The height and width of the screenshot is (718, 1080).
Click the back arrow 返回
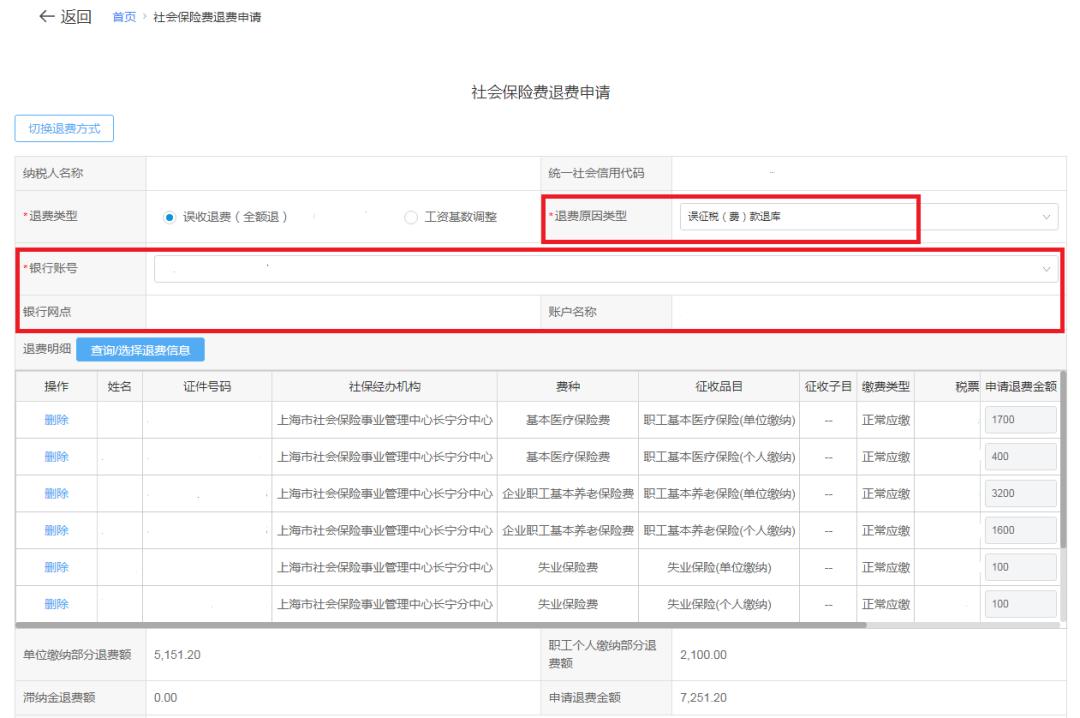tap(64, 18)
